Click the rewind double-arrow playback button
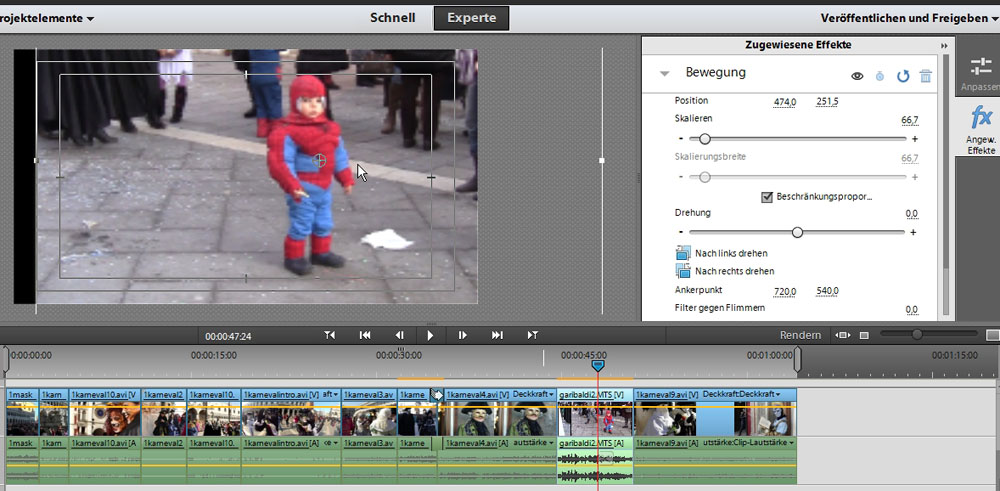1000x491 pixels. (365, 335)
